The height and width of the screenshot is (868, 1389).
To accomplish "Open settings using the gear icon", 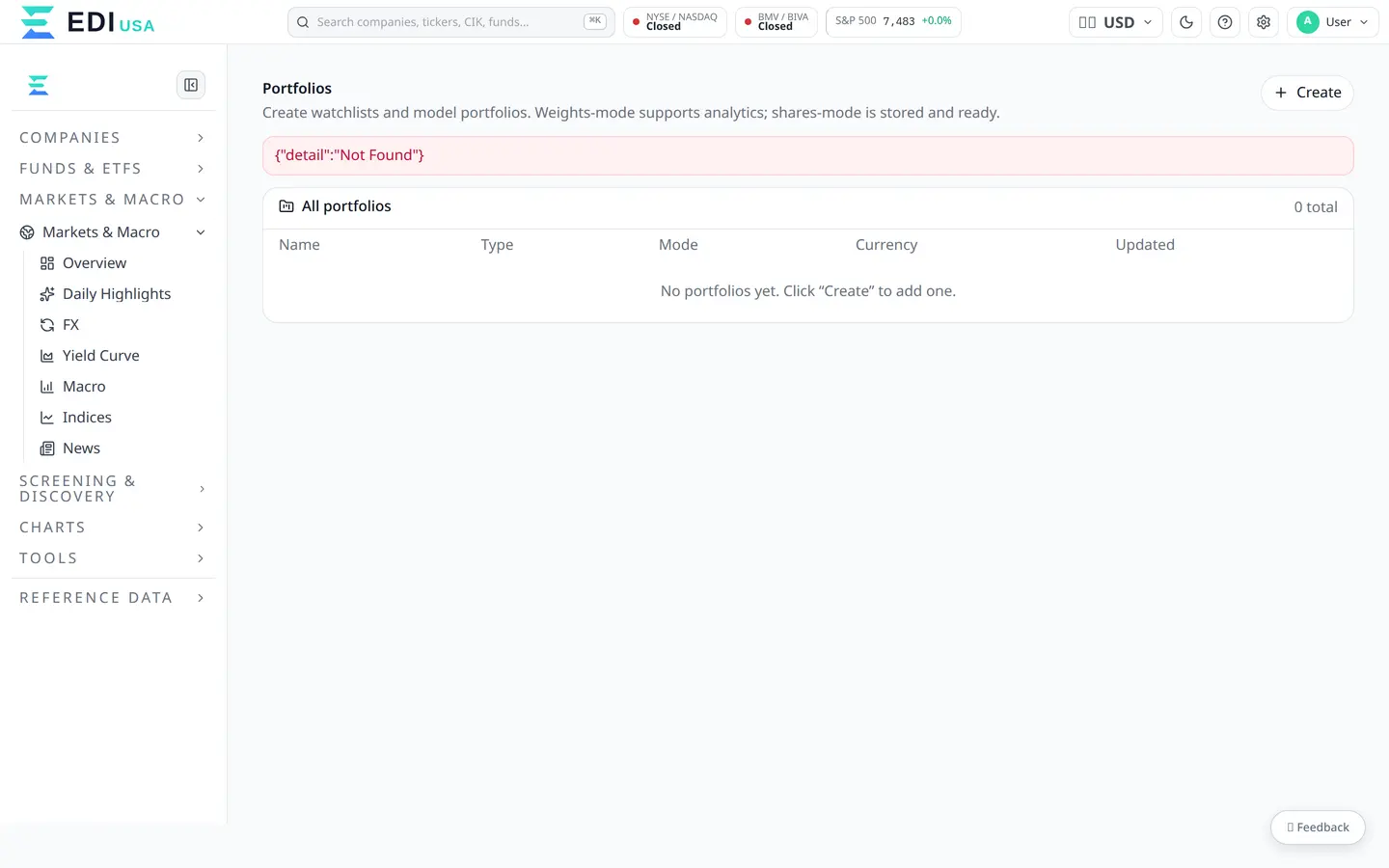I will click(x=1264, y=22).
